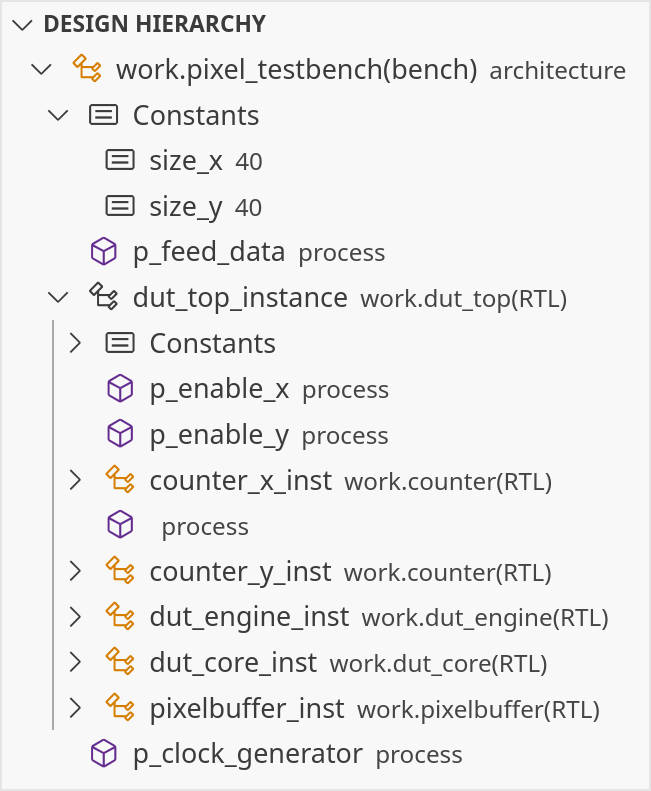Image resolution: width=651 pixels, height=791 pixels.
Task: Click the cube icon beside p_feed_data
Action: [104, 252]
